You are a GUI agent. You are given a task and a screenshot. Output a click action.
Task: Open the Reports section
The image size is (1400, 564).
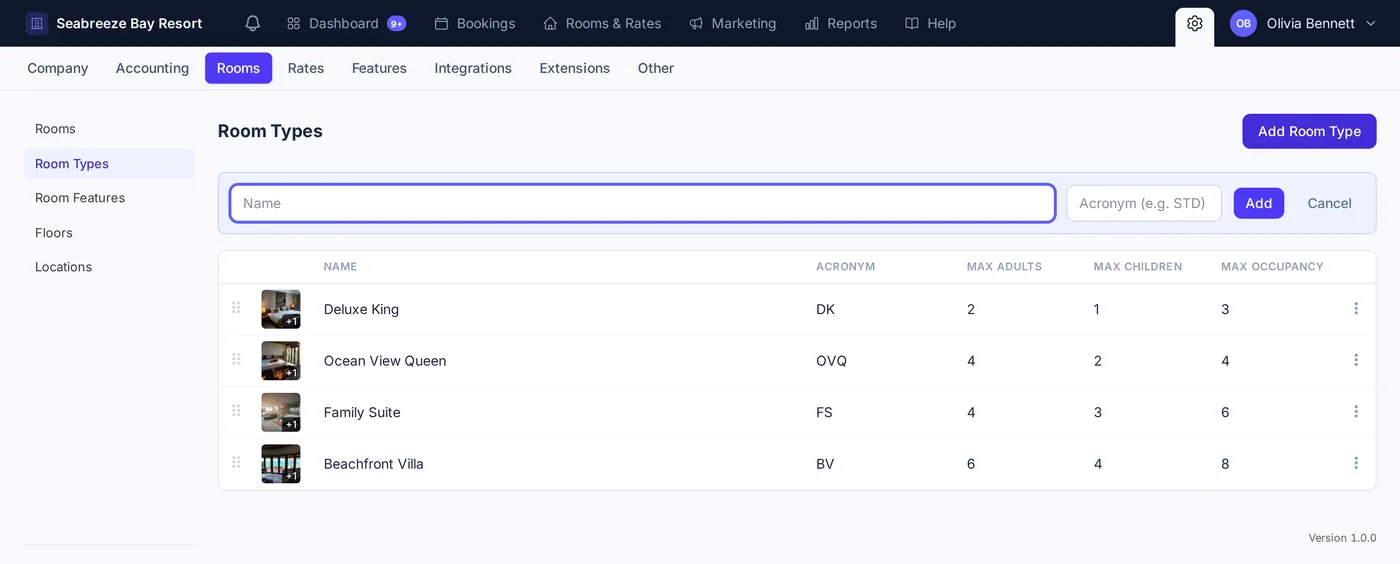pos(840,23)
